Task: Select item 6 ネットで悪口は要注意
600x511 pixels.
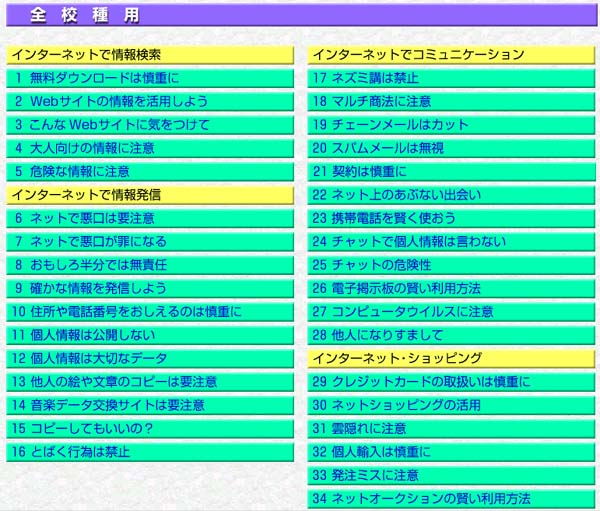Action: (x=150, y=219)
